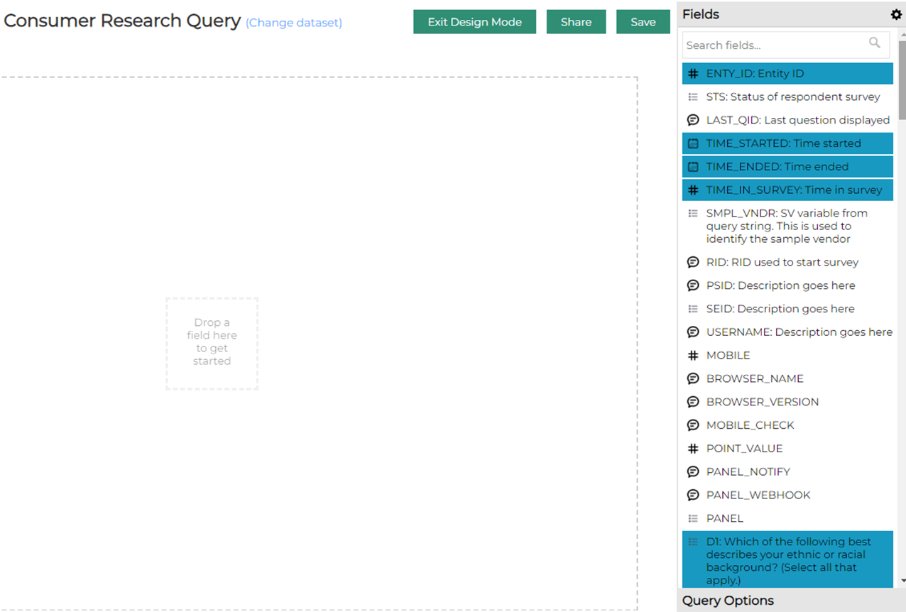Focus the Search fields input box
Viewport: 906px width, 612px height.
(774, 45)
